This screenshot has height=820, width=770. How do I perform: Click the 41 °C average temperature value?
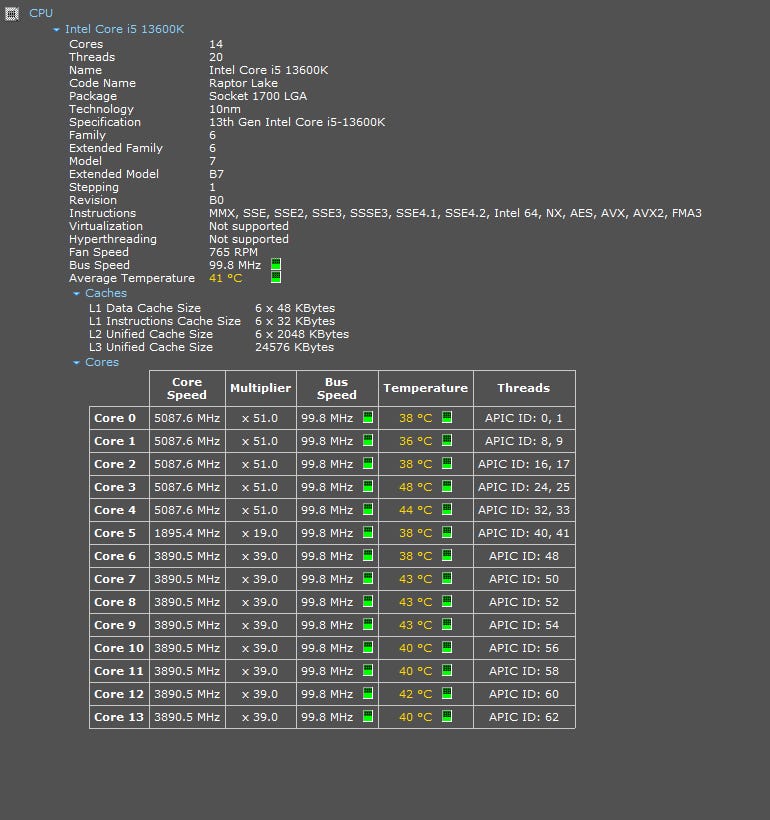pos(226,278)
